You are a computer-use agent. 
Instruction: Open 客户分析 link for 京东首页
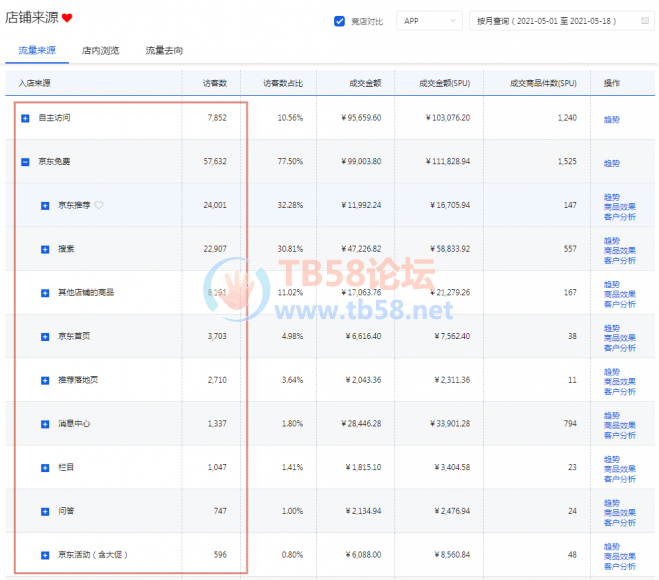coord(619,348)
